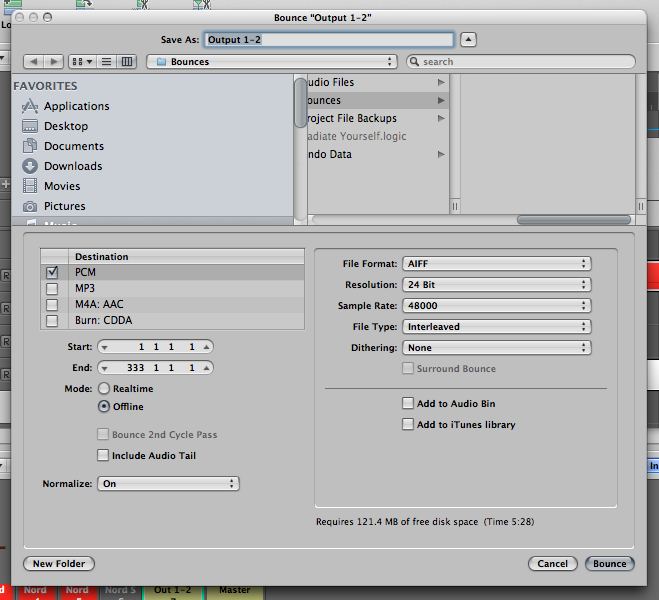
Task: Open File Format dropdown
Action: coord(496,264)
